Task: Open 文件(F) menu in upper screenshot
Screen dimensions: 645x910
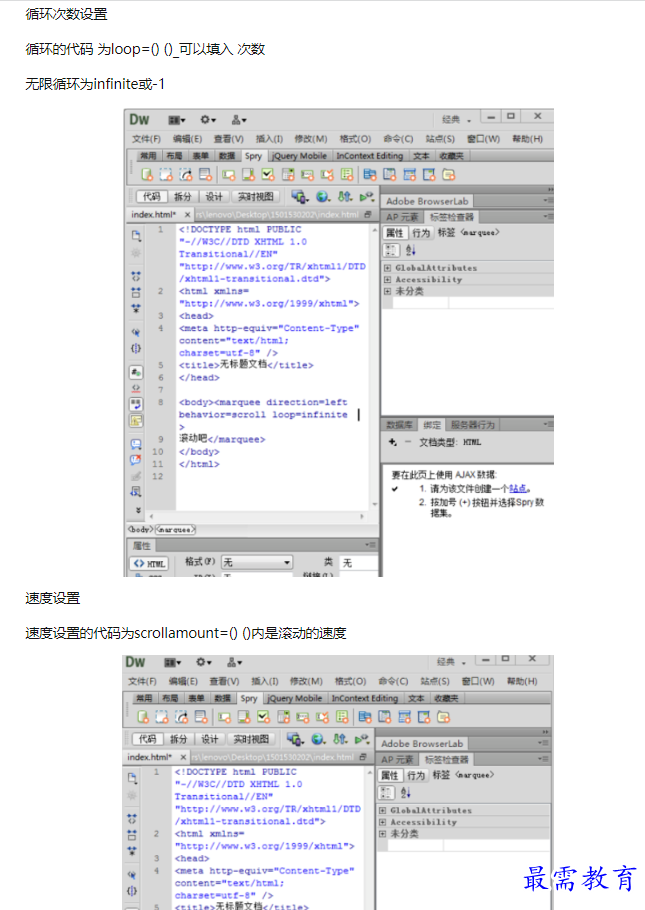Action: [146, 139]
